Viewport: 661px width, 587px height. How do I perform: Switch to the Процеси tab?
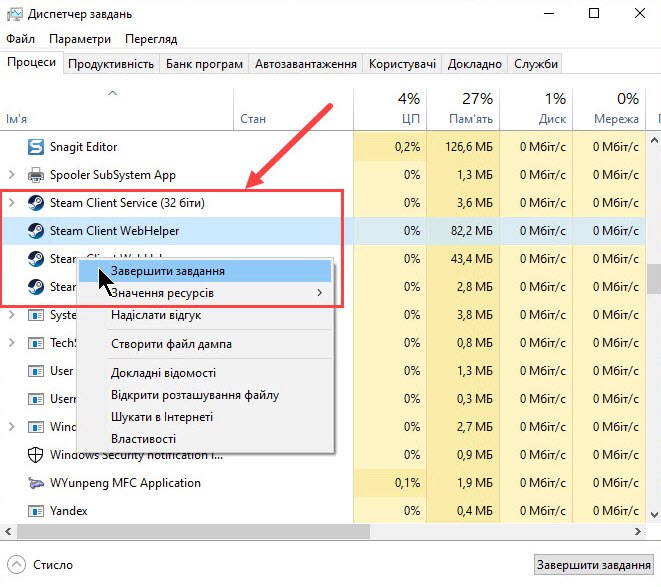(32, 62)
